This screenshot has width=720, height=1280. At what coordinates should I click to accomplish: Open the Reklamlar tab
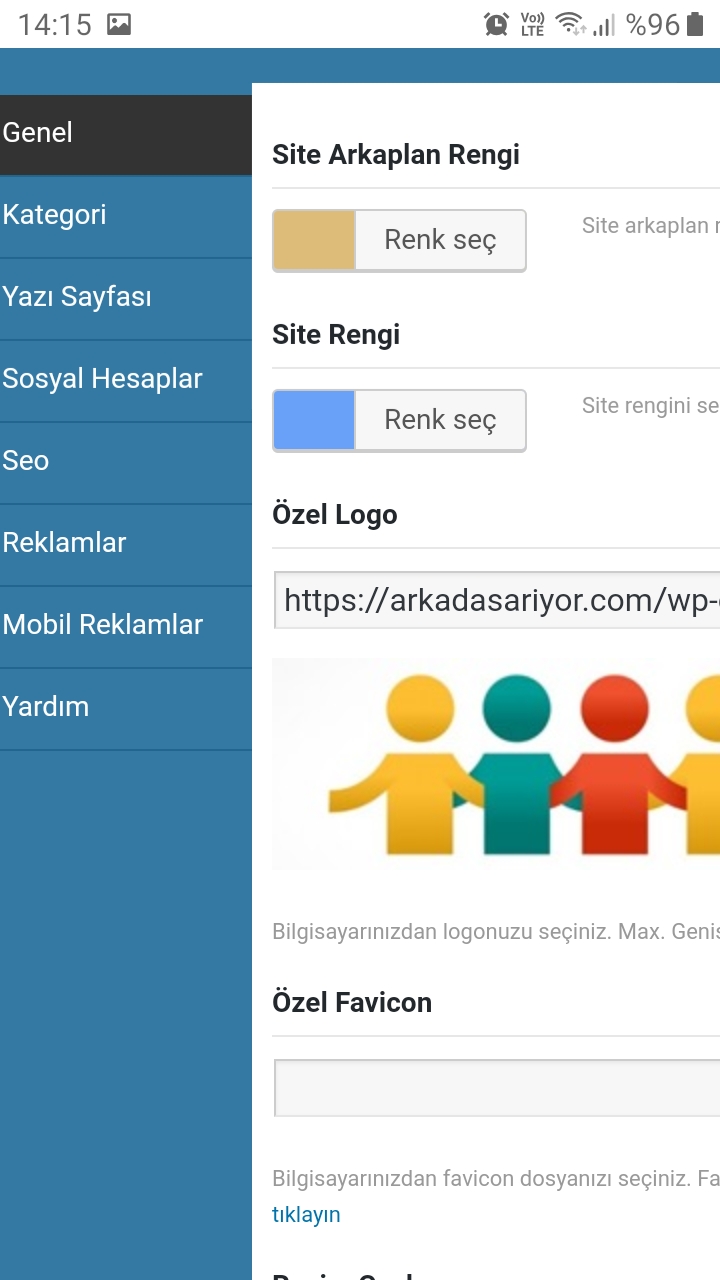point(126,545)
